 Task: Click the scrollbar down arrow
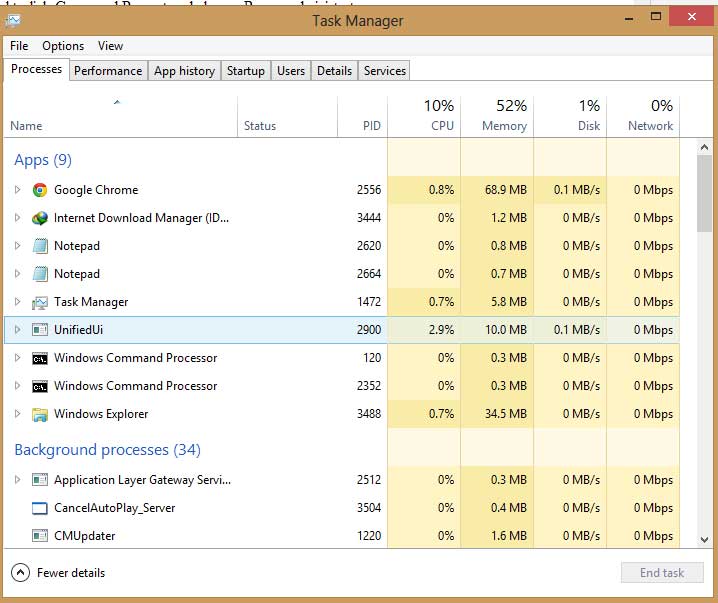pos(704,540)
